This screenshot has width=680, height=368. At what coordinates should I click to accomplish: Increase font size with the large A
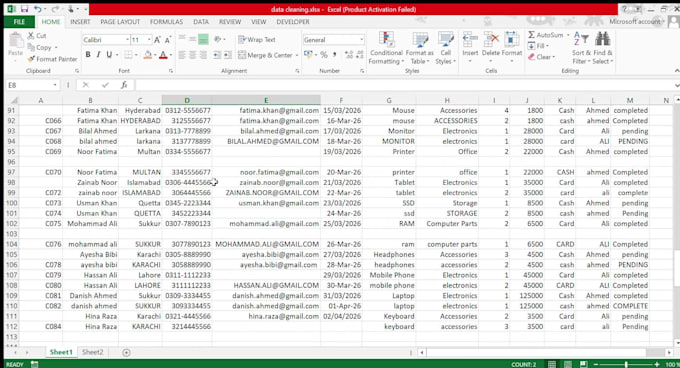[157, 40]
